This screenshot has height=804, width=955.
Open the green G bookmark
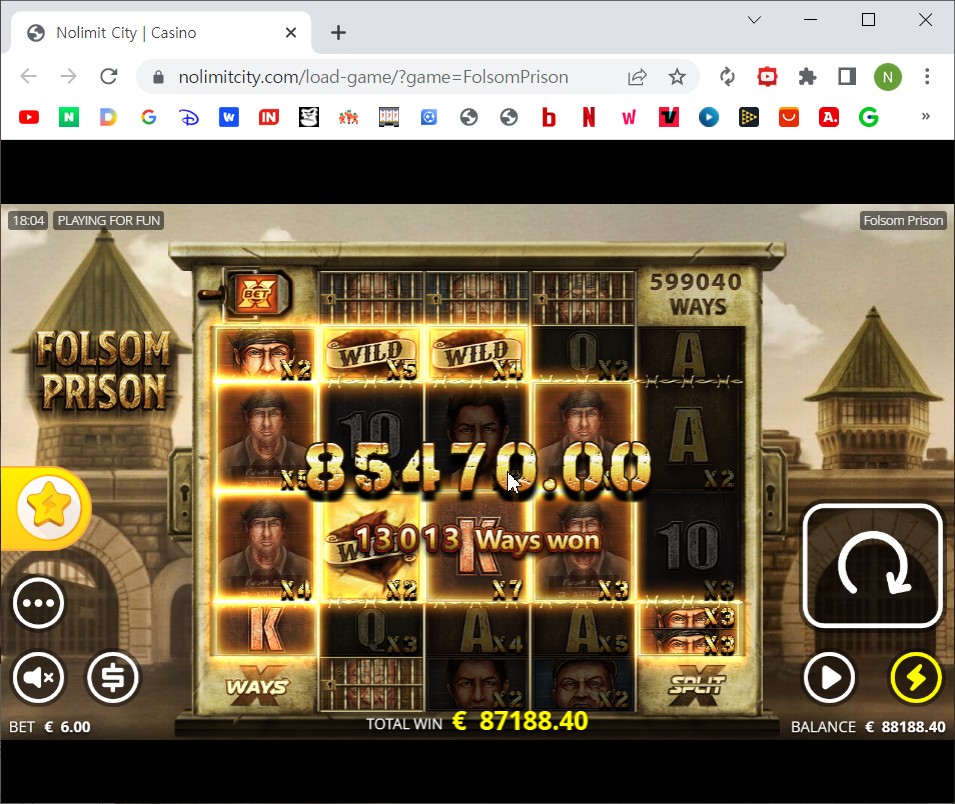point(869,117)
